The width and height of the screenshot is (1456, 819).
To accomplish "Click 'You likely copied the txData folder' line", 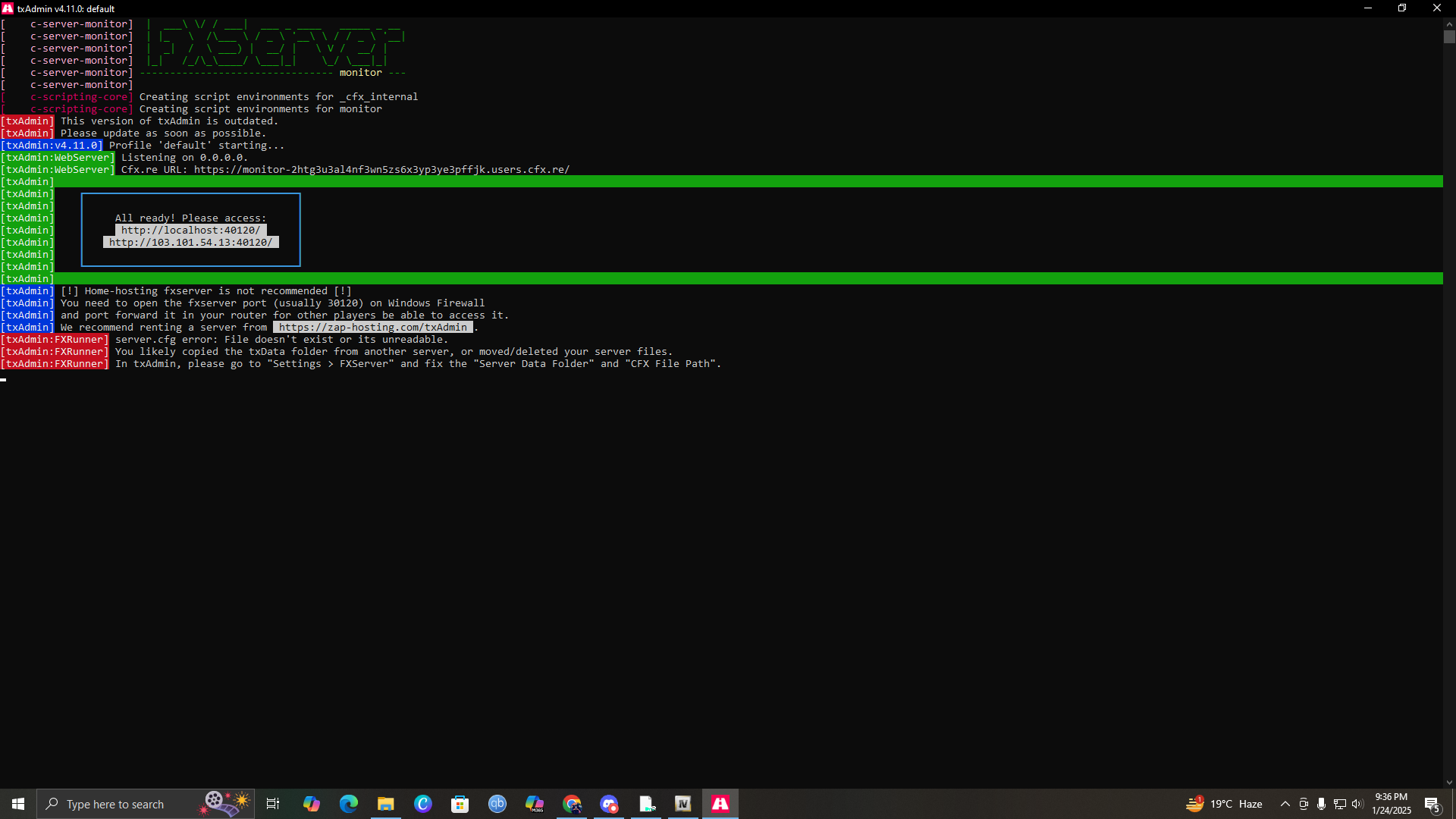I will [x=394, y=352].
